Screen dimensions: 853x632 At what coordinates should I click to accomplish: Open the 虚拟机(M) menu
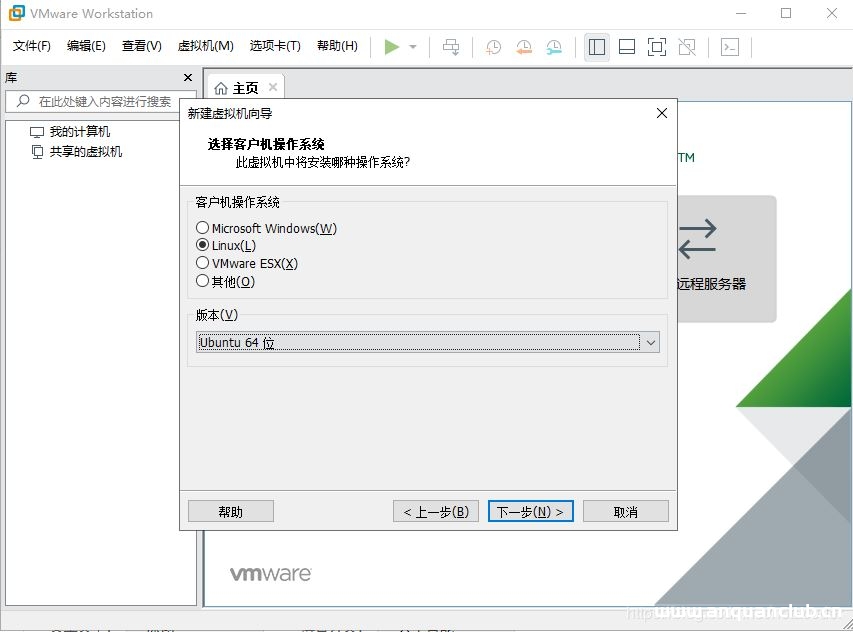coord(205,46)
